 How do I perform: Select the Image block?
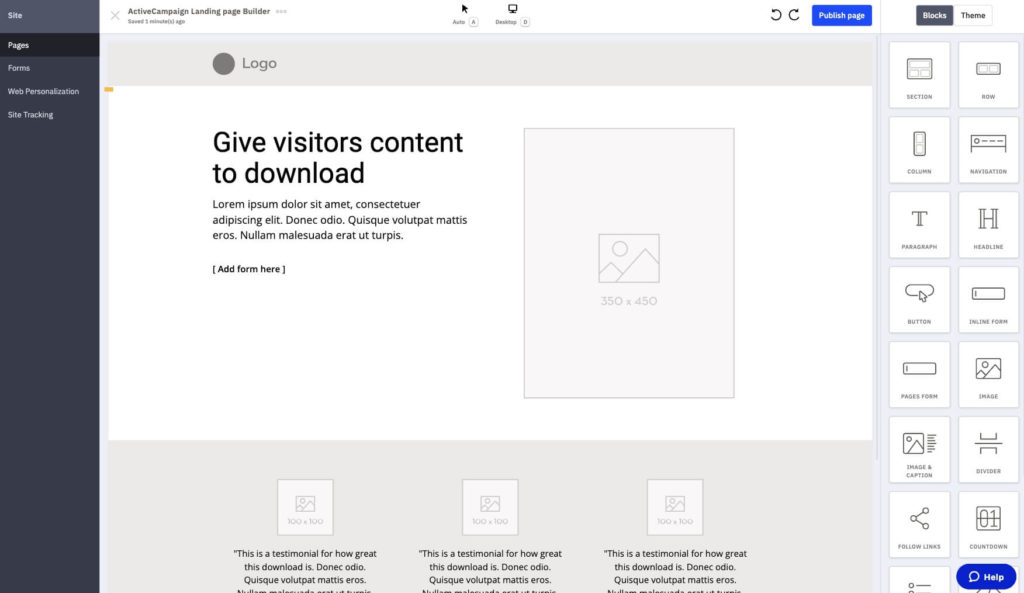[x=988, y=375]
